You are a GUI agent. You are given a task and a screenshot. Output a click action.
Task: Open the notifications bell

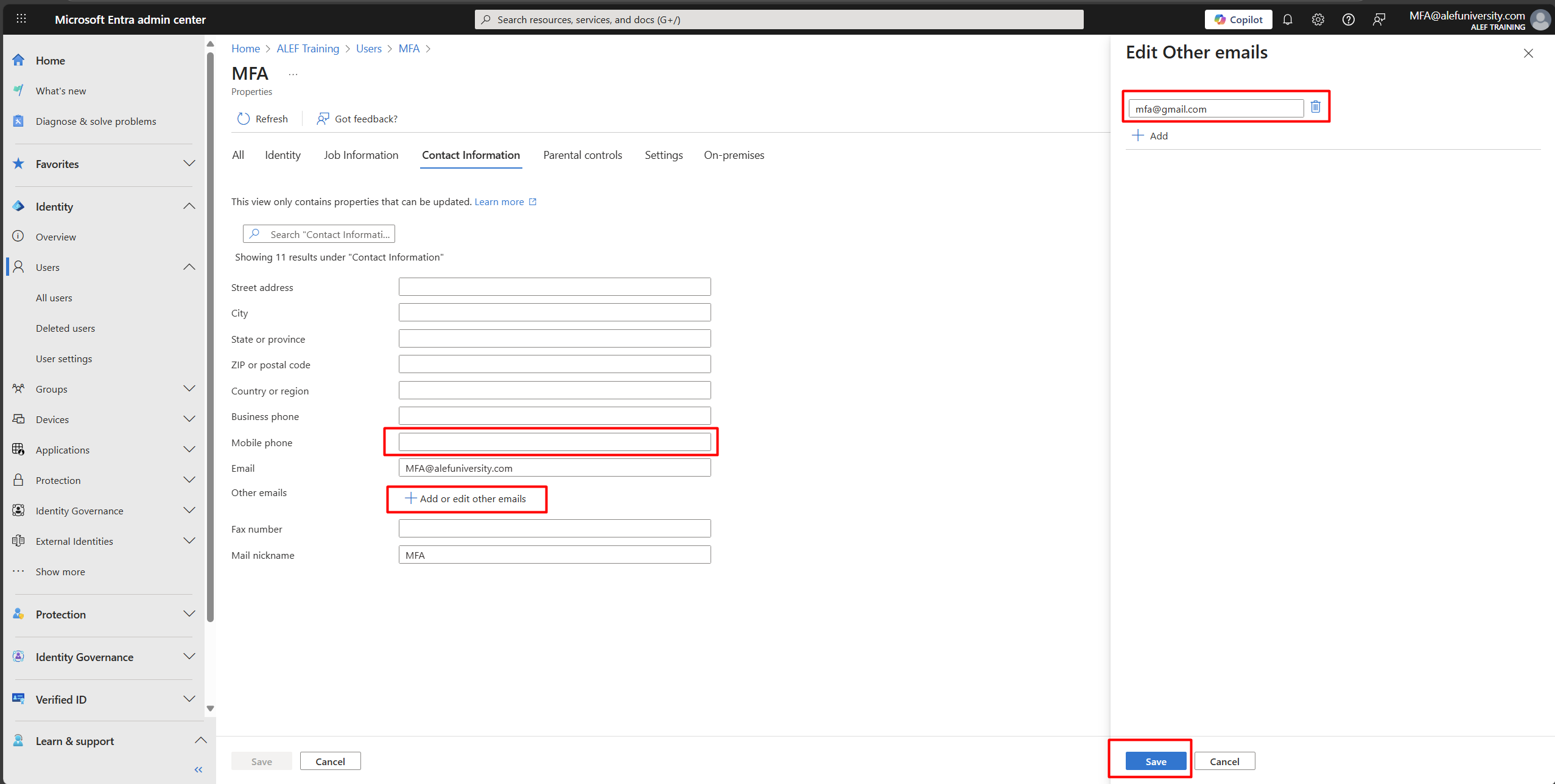tap(1287, 19)
